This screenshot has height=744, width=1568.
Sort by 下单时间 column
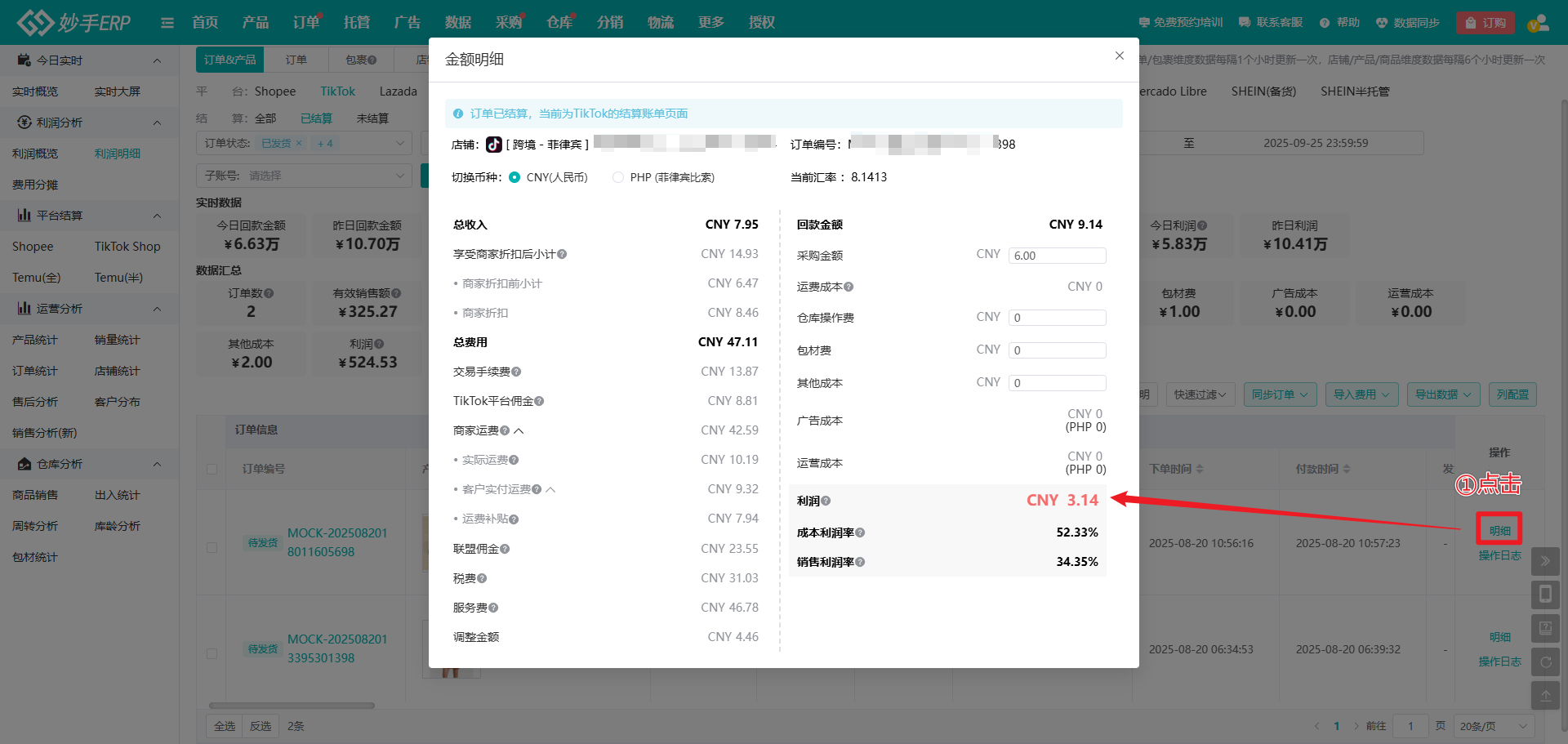point(1200,469)
